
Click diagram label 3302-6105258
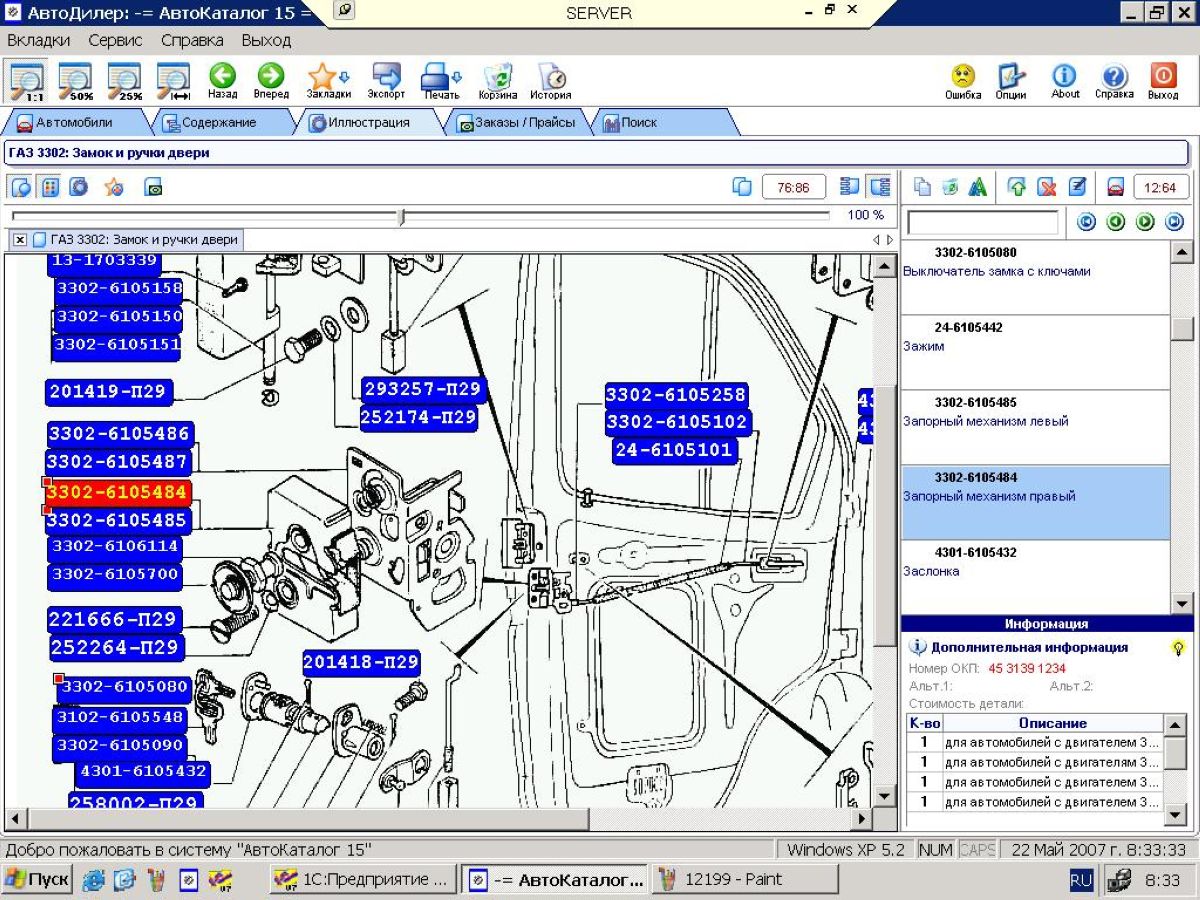[x=676, y=395]
